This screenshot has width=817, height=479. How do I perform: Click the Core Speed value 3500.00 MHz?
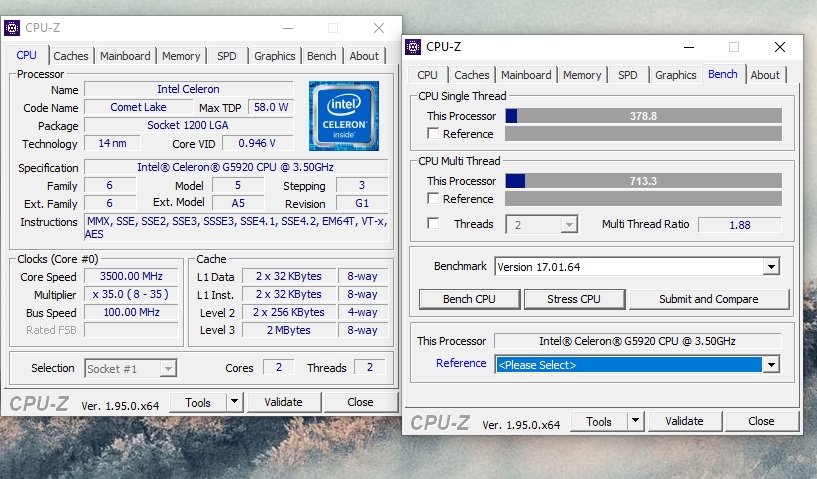coord(131,276)
